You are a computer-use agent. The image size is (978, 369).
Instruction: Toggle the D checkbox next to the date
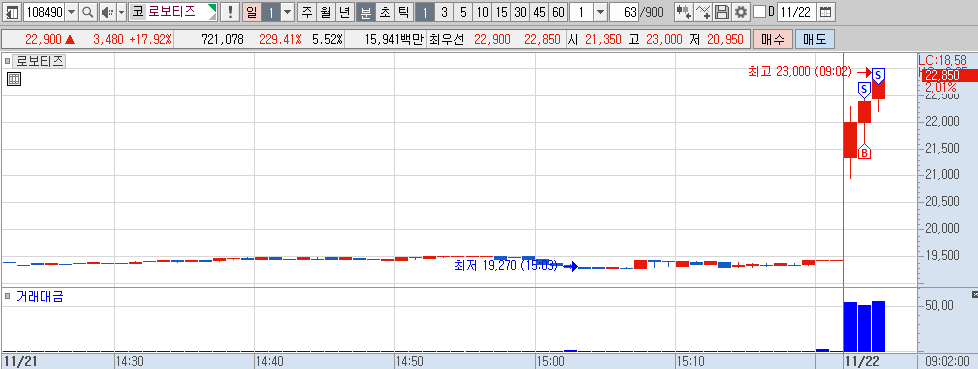click(759, 12)
